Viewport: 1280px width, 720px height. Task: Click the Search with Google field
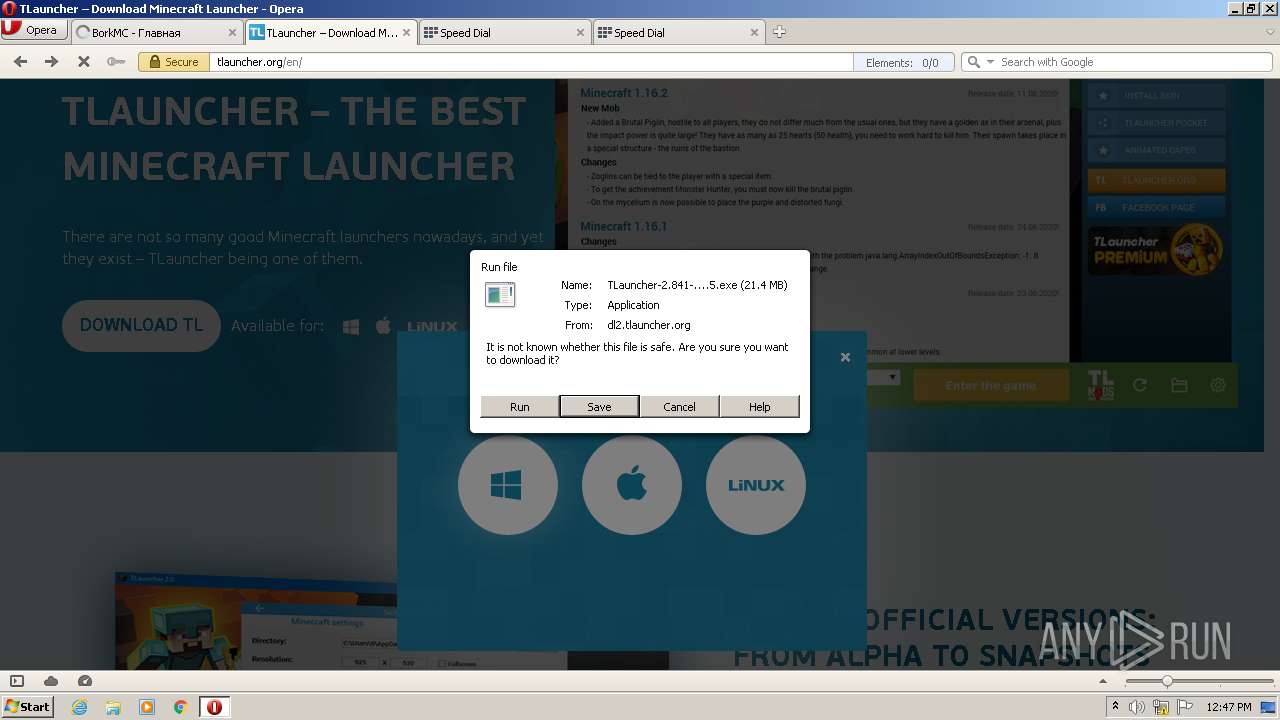(1133, 62)
